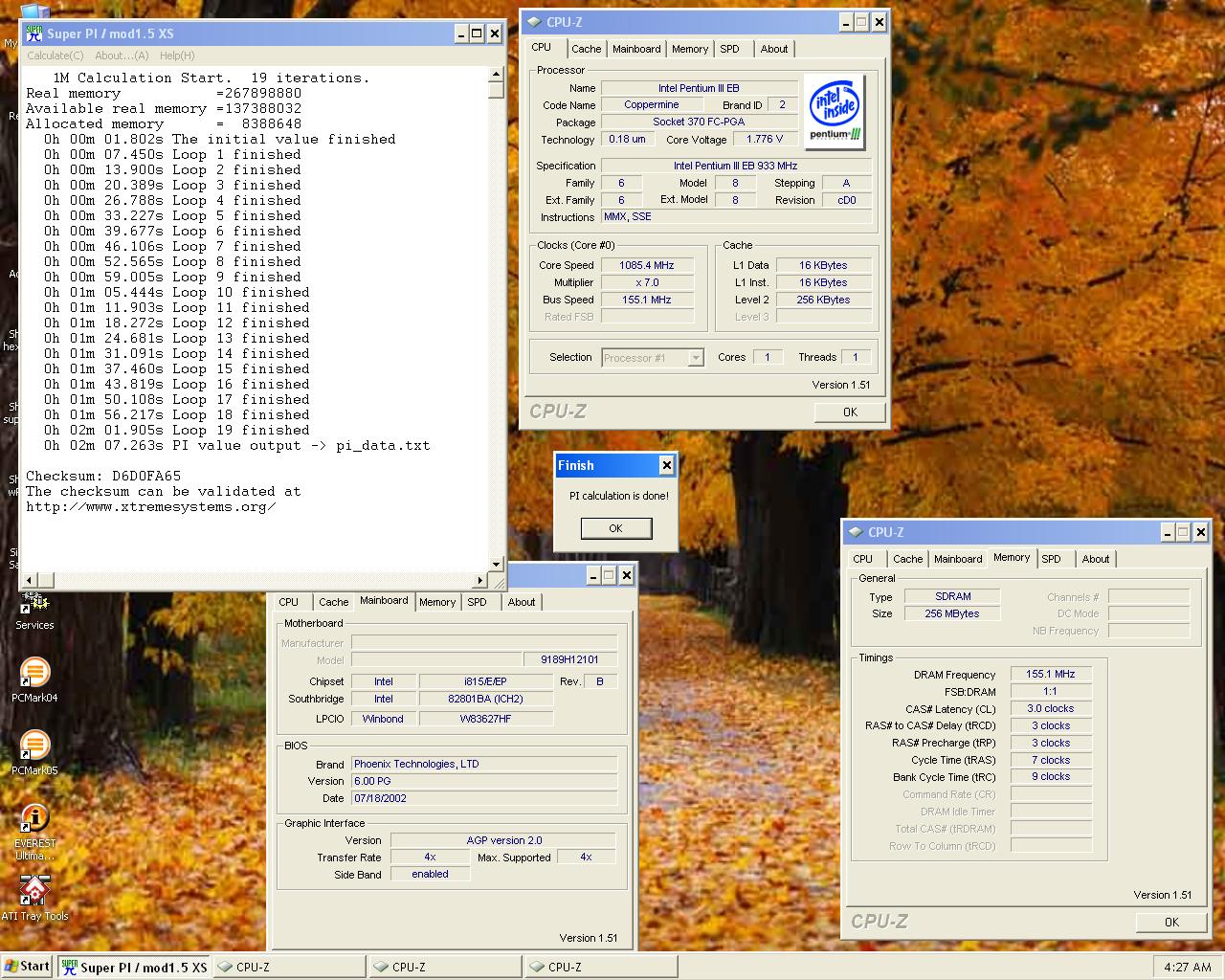The width and height of the screenshot is (1225, 980).
Task: Click the AGP version 2.0 field
Action: [503, 840]
